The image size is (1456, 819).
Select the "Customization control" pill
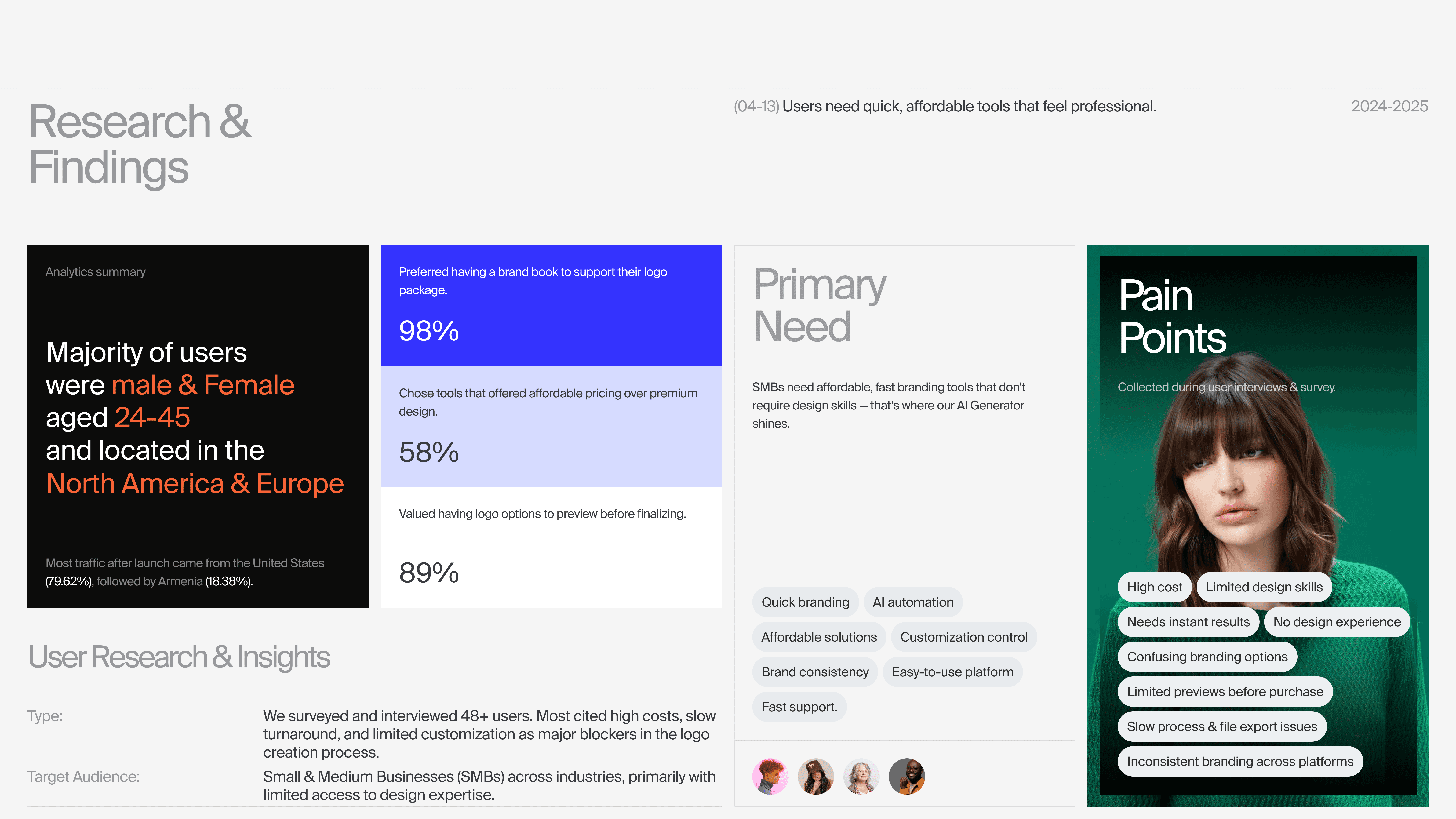964,637
